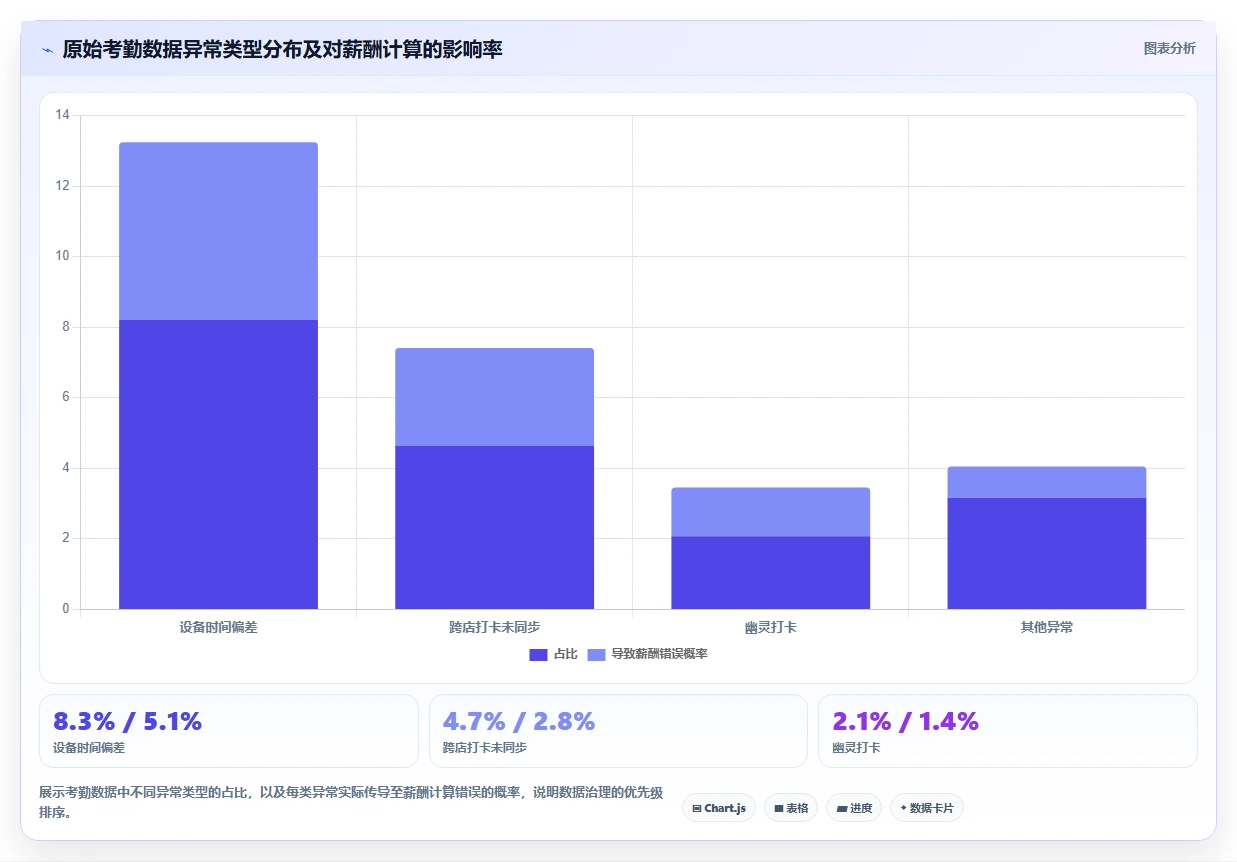
Task: Select the 表格 tag chip
Action: coord(791,808)
